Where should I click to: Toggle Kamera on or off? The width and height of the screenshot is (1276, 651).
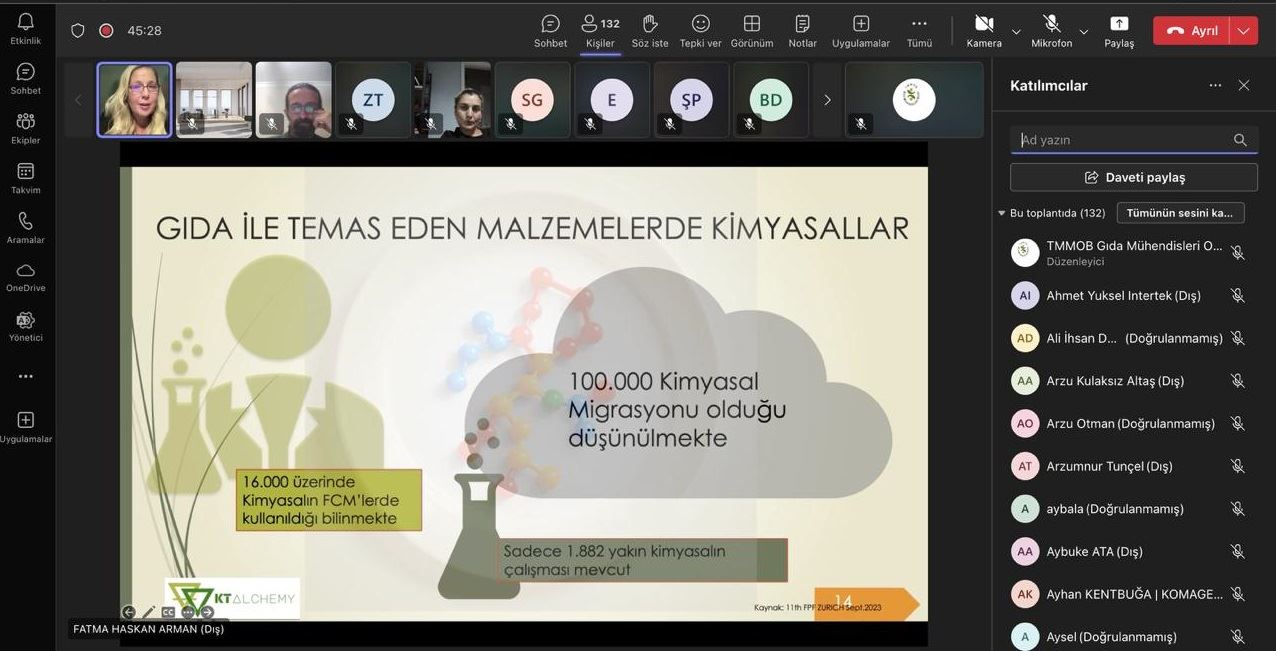[x=984, y=30]
